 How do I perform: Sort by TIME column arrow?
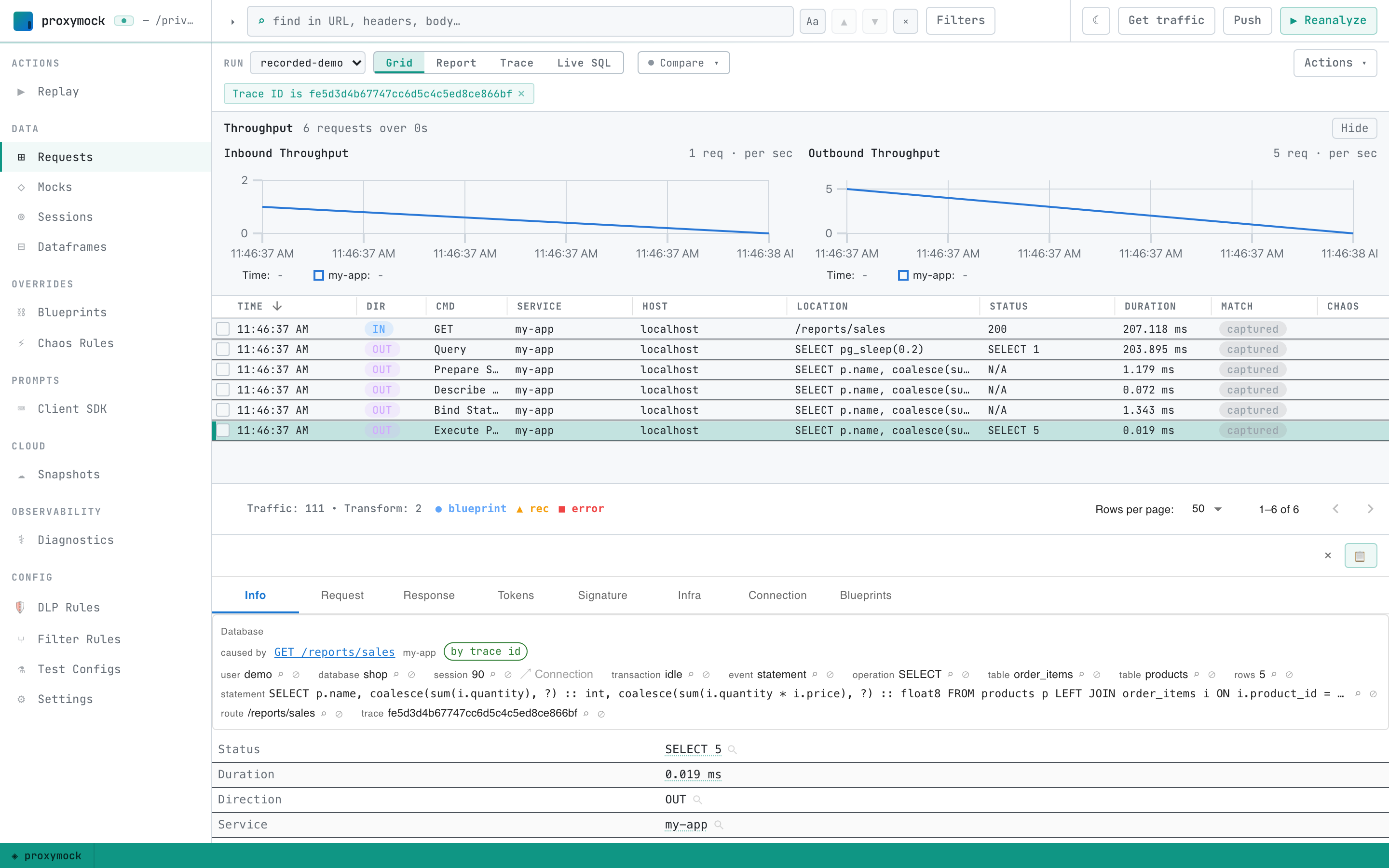[277, 306]
